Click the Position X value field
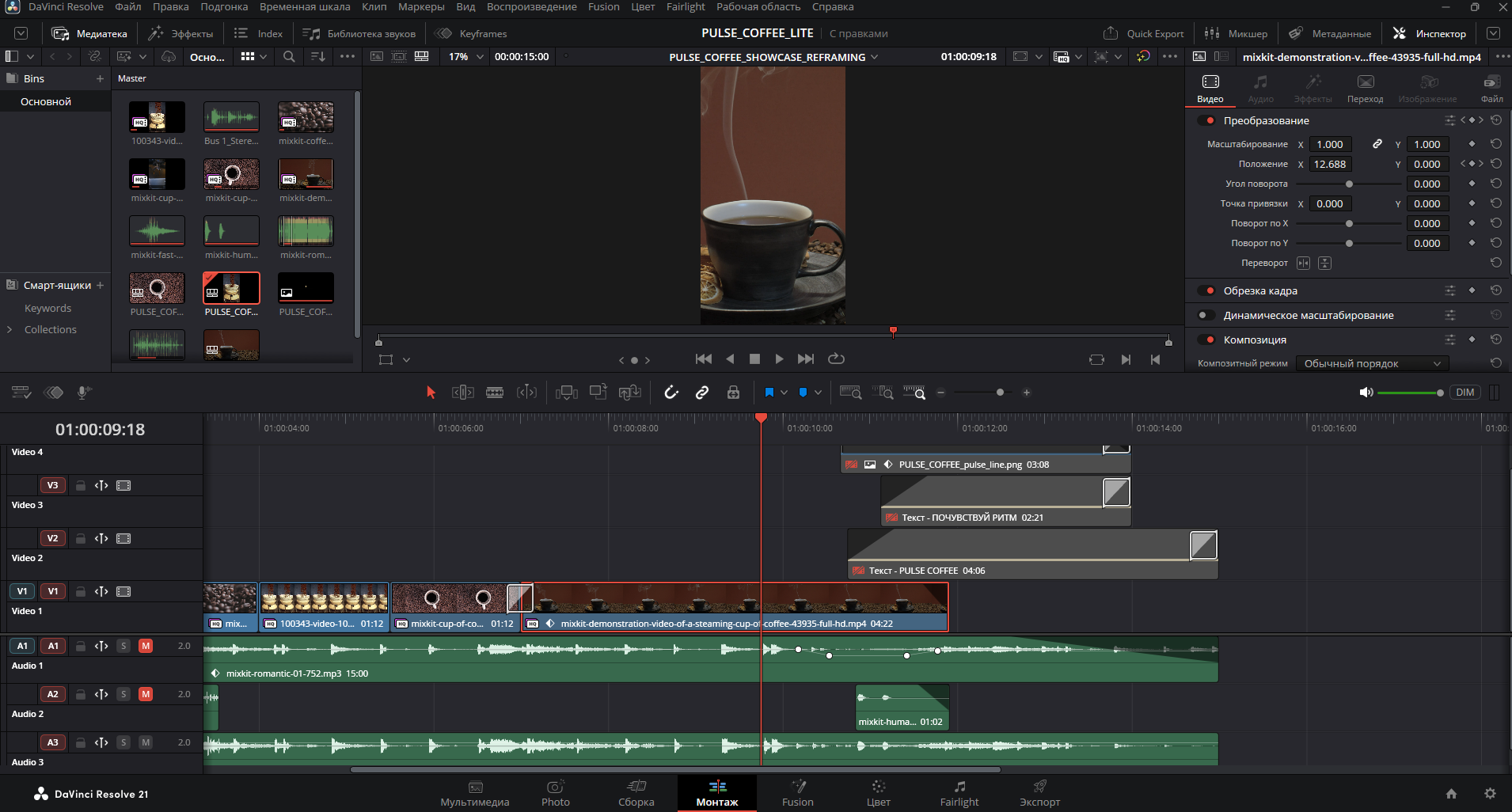The height and width of the screenshot is (812, 1512). click(x=1330, y=164)
